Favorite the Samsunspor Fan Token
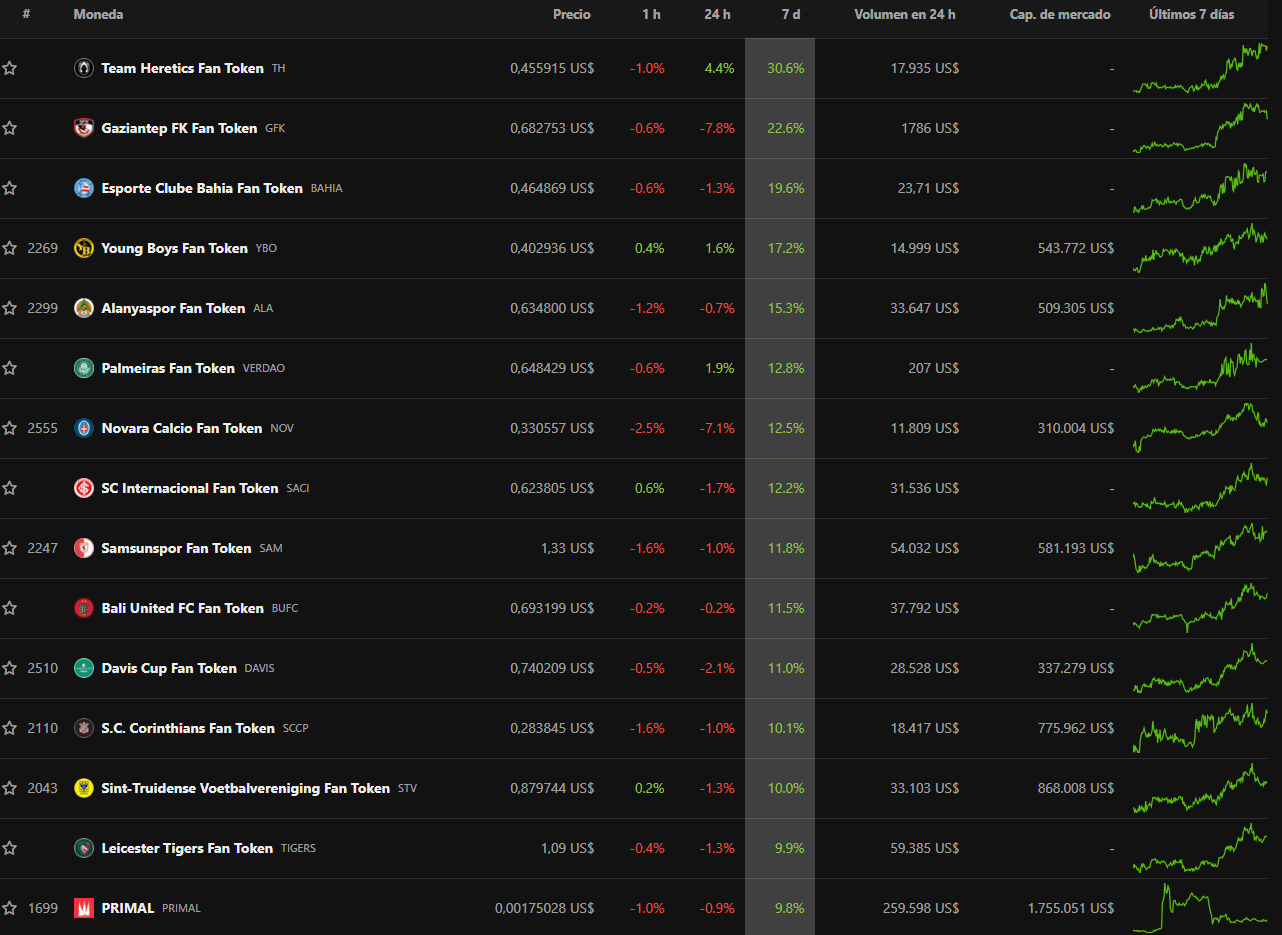 10,548
